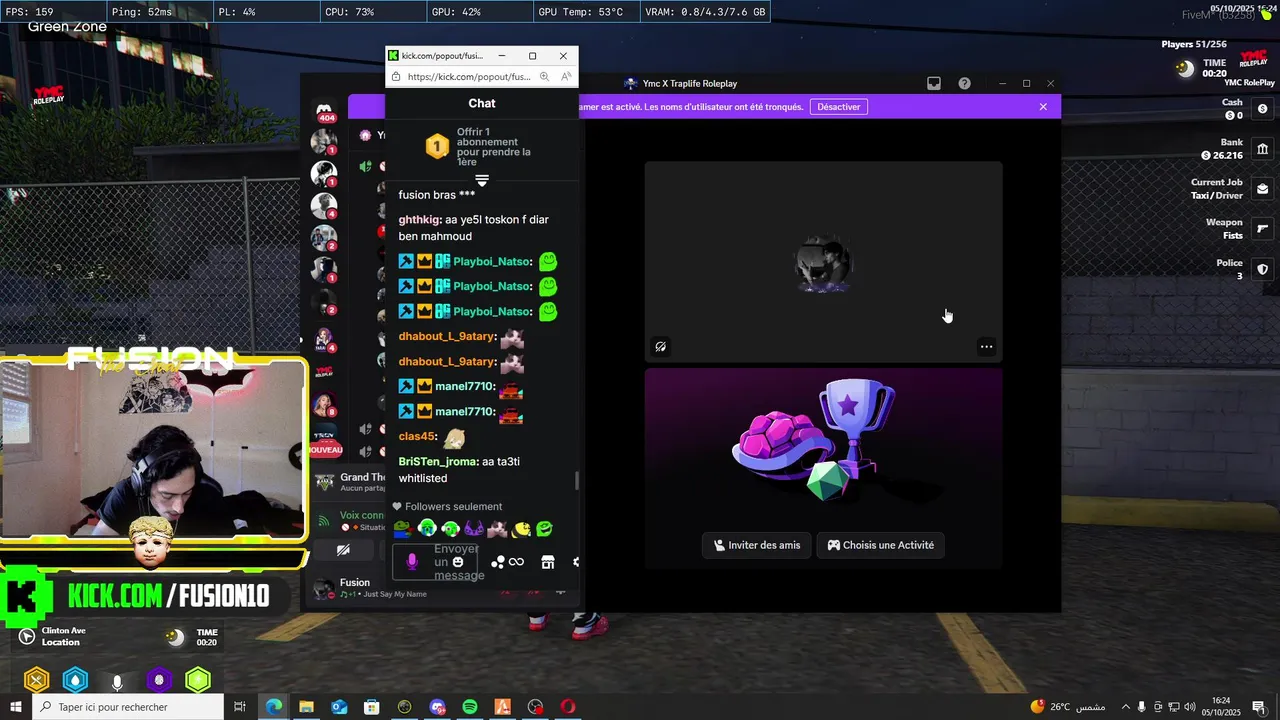1280x720 pixels.
Task: Click the Discord inbox icon
Action: point(934,84)
